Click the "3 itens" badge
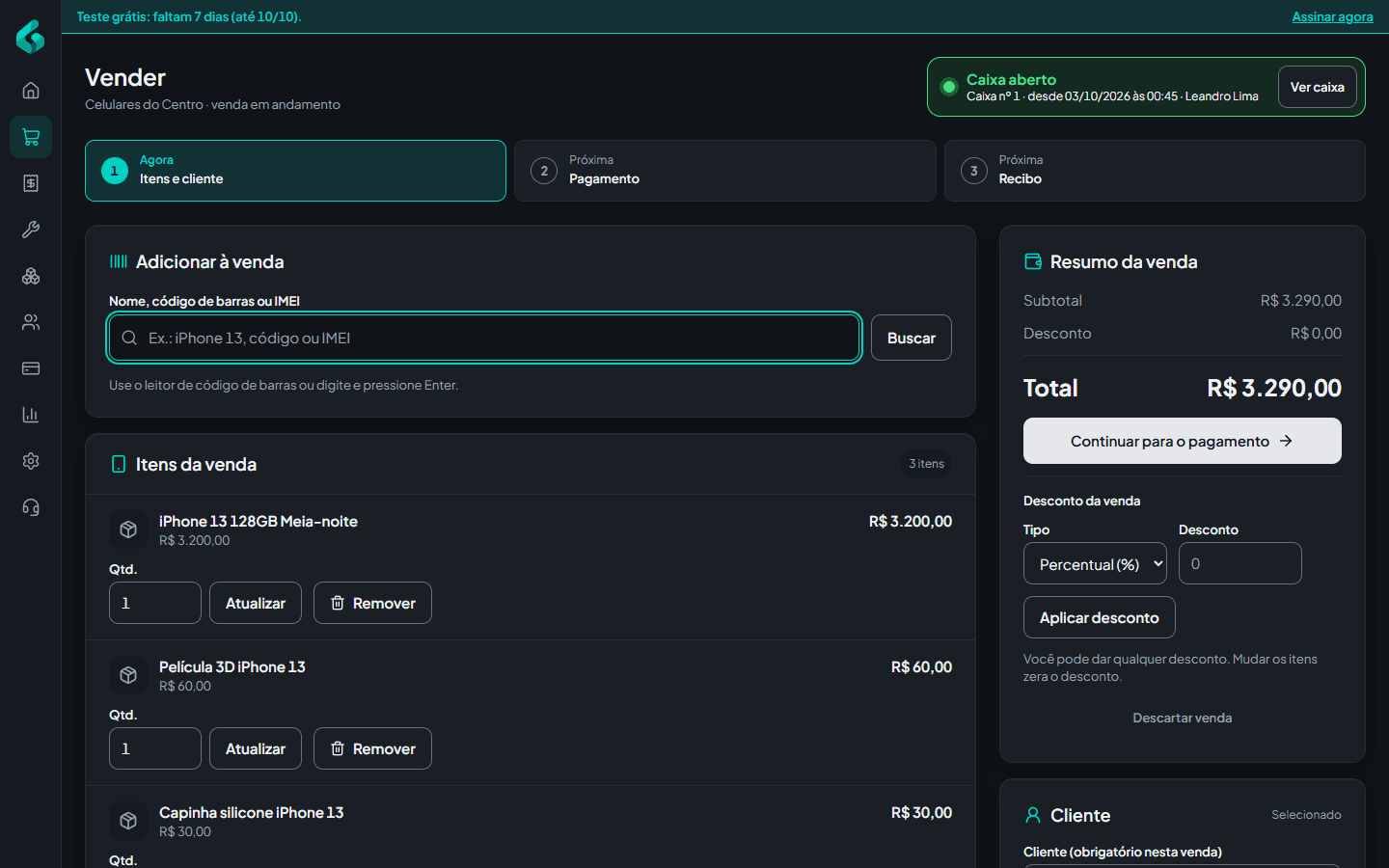Image resolution: width=1389 pixels, height=868 pixels. pyautogui.click(x=927, y=464)
